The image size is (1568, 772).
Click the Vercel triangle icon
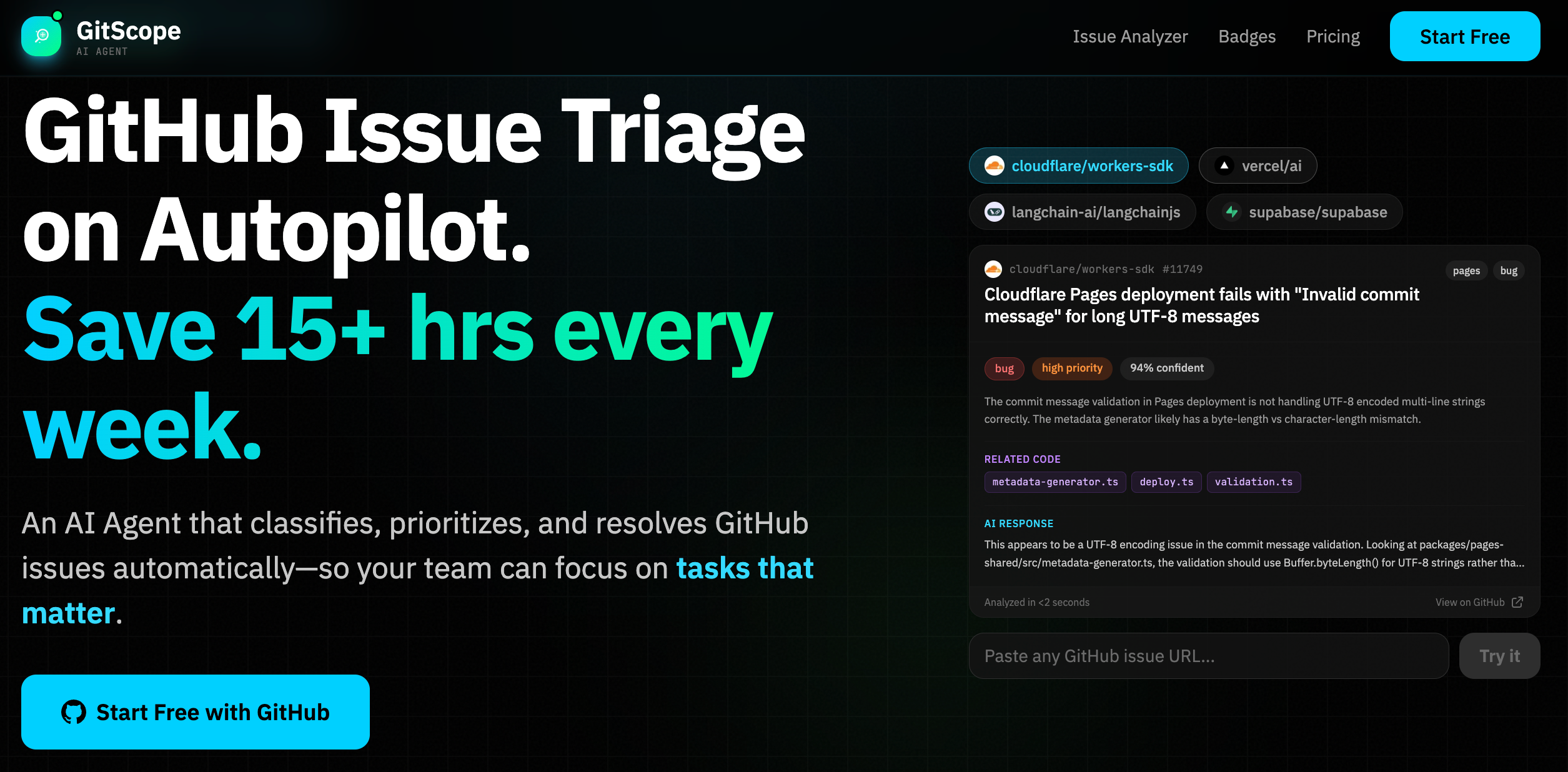[x=1224, y=166]
